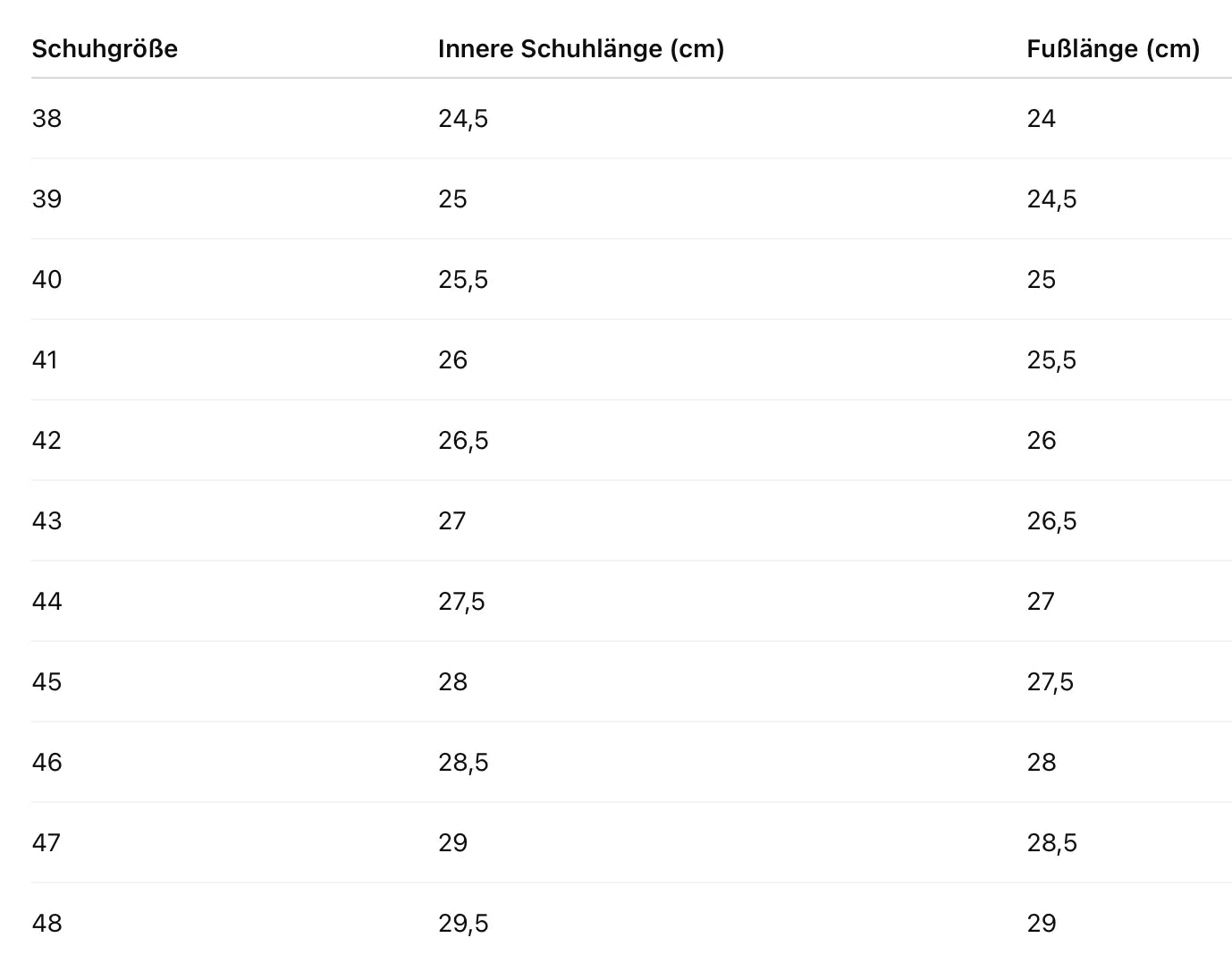Image resolution: width=1232 pixels, height=980 pixels.
Task: Select foot length value for size 47
Action: click(1051, 843)
